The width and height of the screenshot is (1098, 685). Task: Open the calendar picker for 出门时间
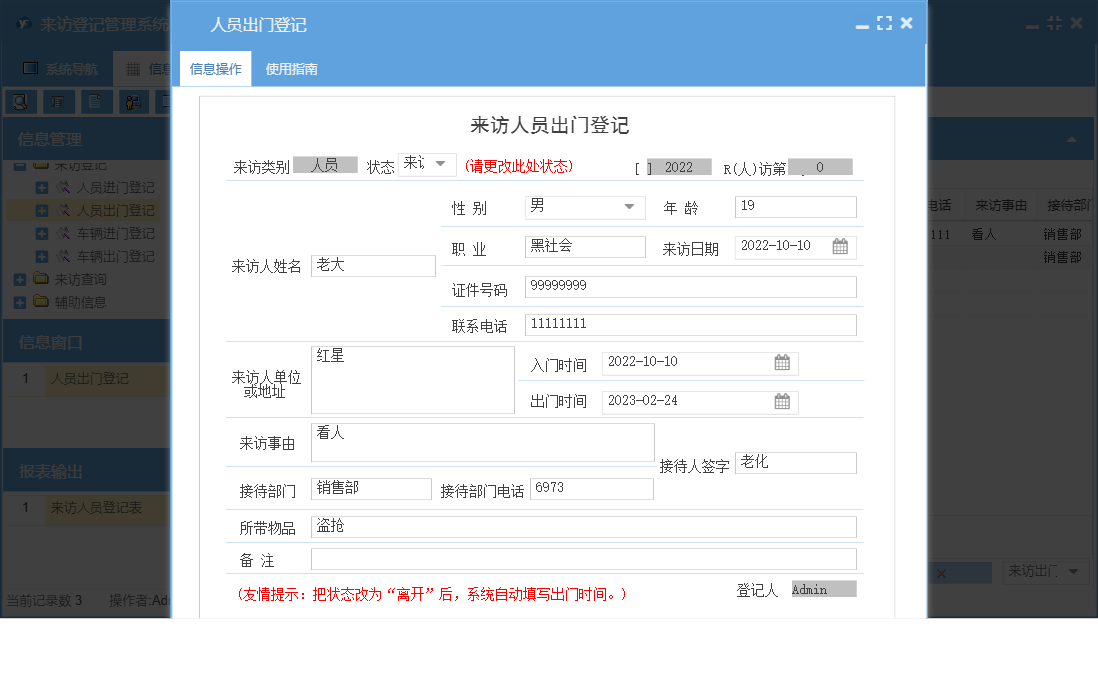pos(783,401)
